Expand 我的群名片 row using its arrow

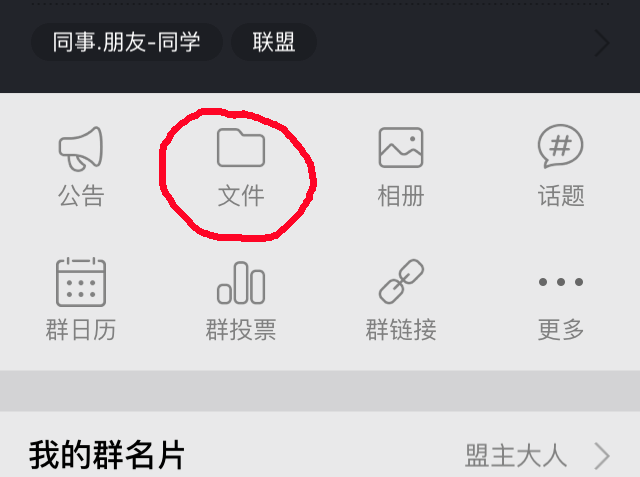click(602, 456)
